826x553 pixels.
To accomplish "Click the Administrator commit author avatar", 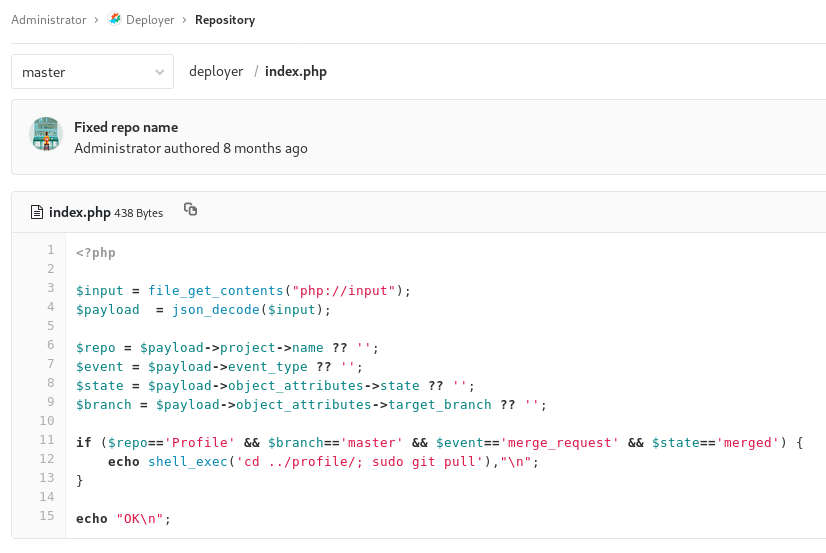I will 46,134.
